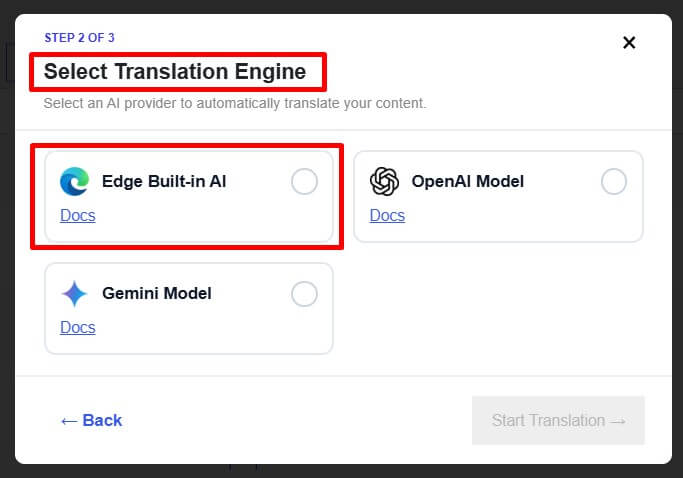Close the translation engine dialog
The height and width of the screenshot is (478, 683).
point(629,43)
